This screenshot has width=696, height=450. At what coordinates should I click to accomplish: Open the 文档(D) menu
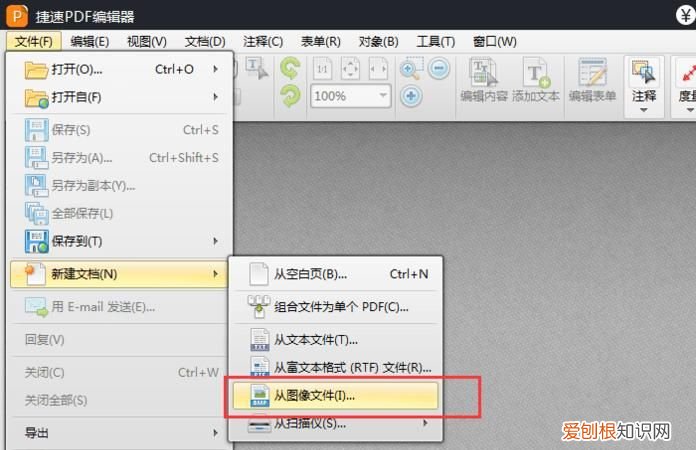pyautogui.click(x=205, y=41)
